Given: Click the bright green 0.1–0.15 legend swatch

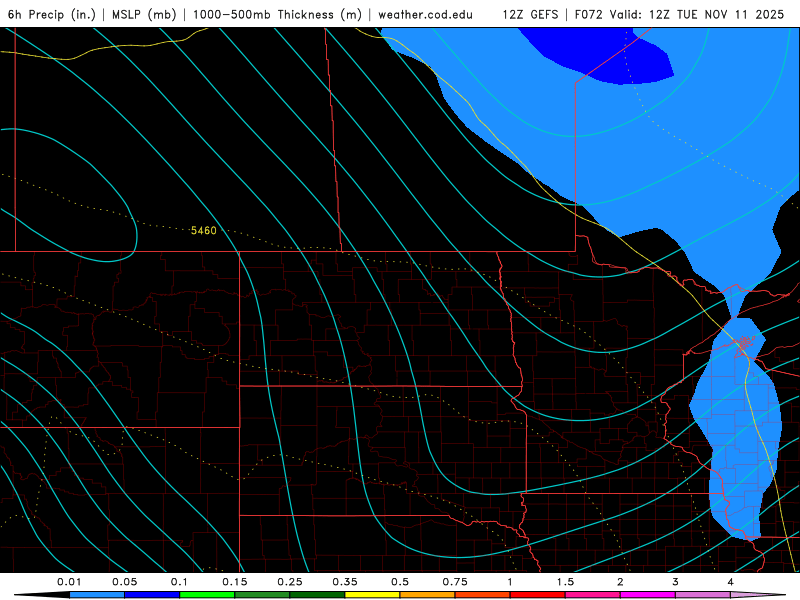Looking at the screenshot, I should click(x=207, y=595).
